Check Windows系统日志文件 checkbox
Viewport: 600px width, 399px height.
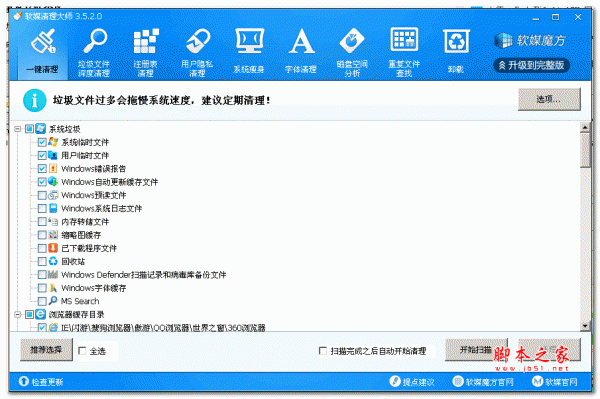click(x=42, y=208)
